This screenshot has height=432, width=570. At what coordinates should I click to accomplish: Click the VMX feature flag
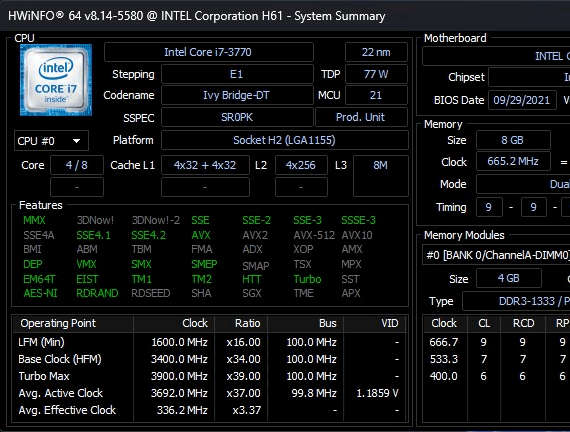coord(86,264)
